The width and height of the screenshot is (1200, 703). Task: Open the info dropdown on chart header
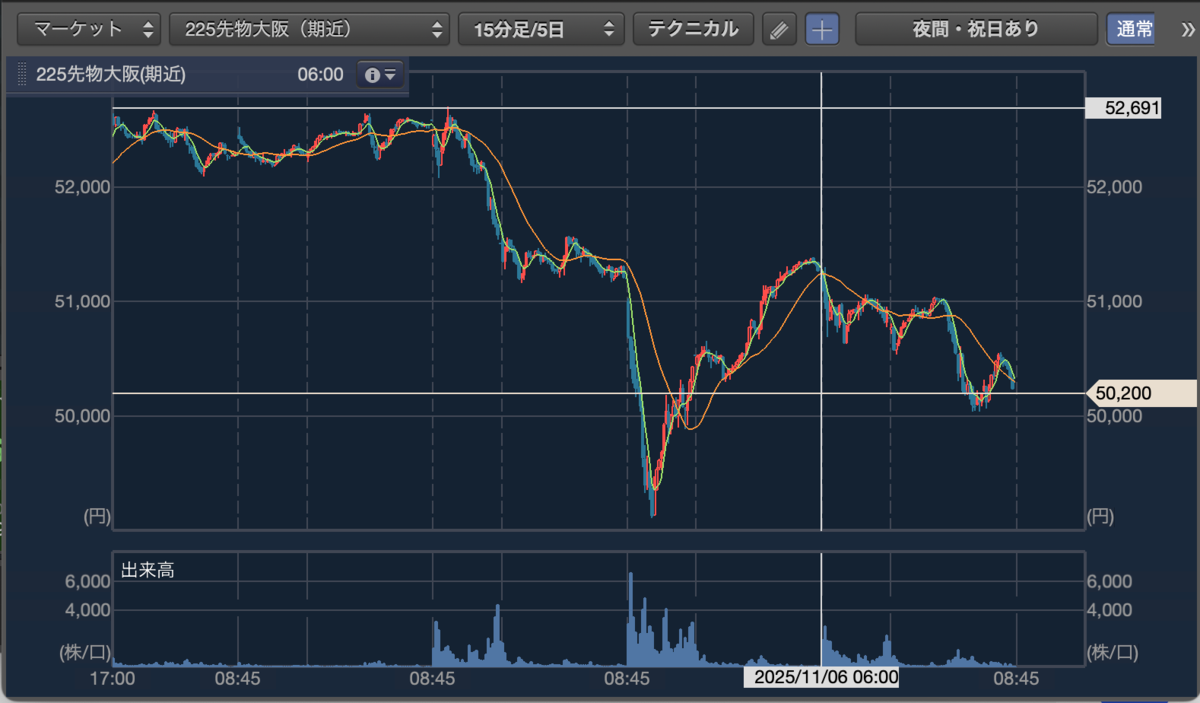point(381,74)
